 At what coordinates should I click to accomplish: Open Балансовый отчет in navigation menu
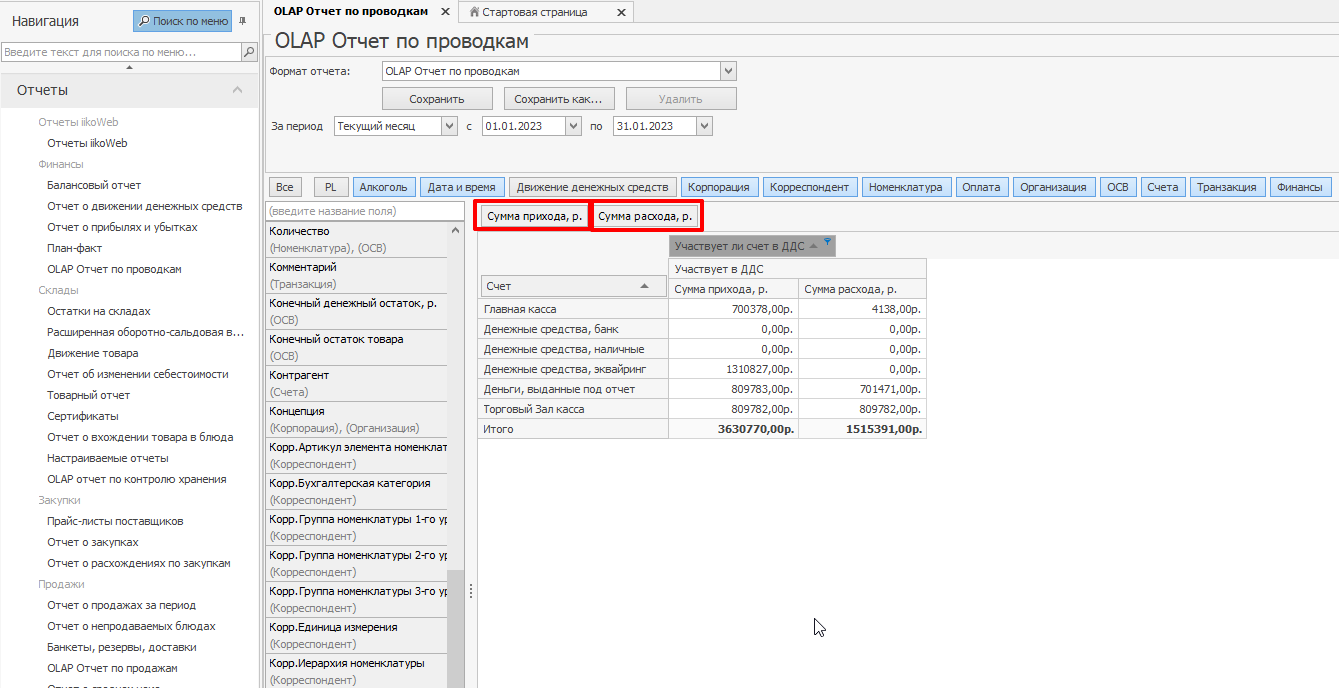94,185
